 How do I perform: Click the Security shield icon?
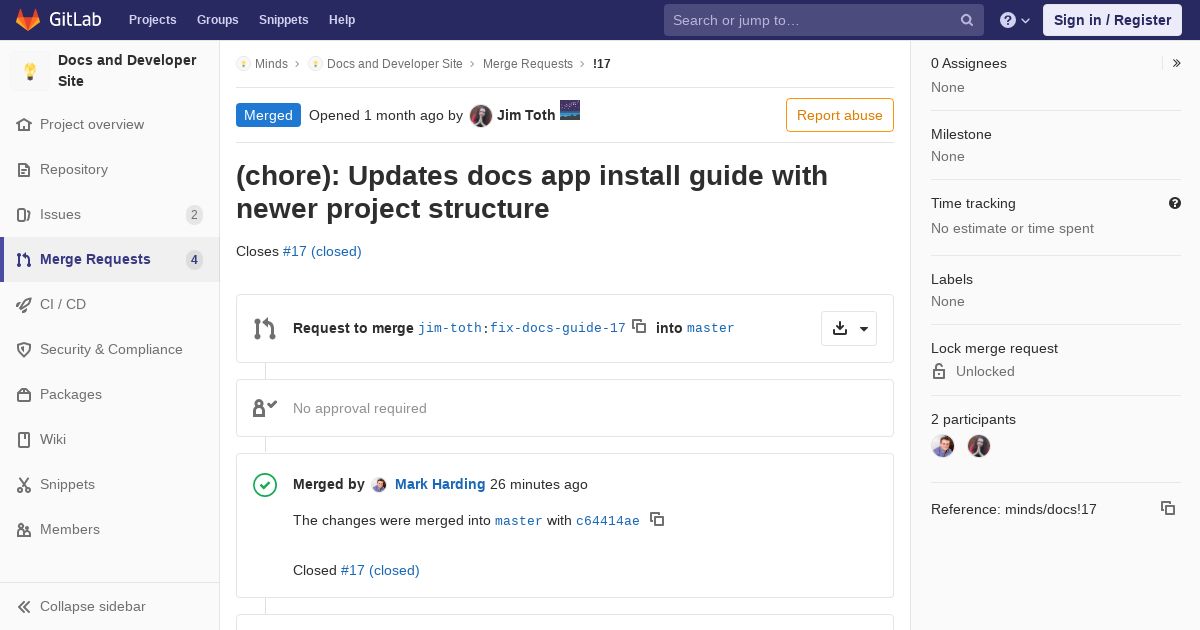(x=24, y=349)
